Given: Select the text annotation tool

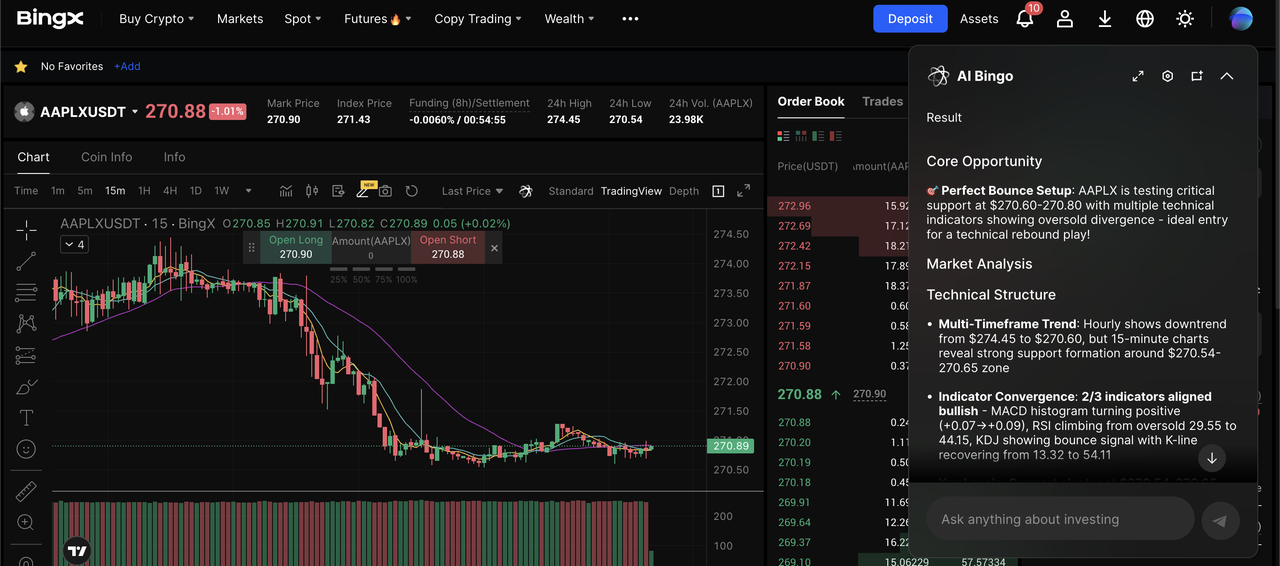Looking at the screenshot, I should click(x=26, y=418).
